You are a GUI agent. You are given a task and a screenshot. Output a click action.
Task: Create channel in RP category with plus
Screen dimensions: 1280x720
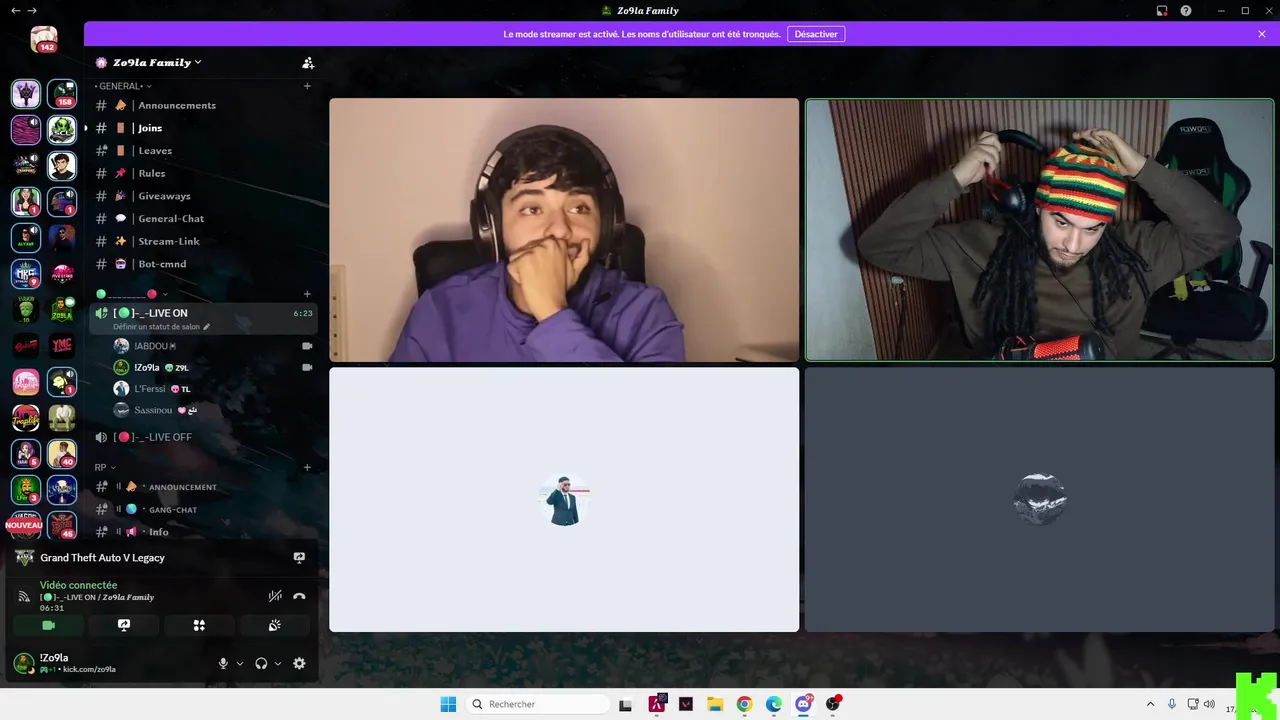(x=307, y=467)
